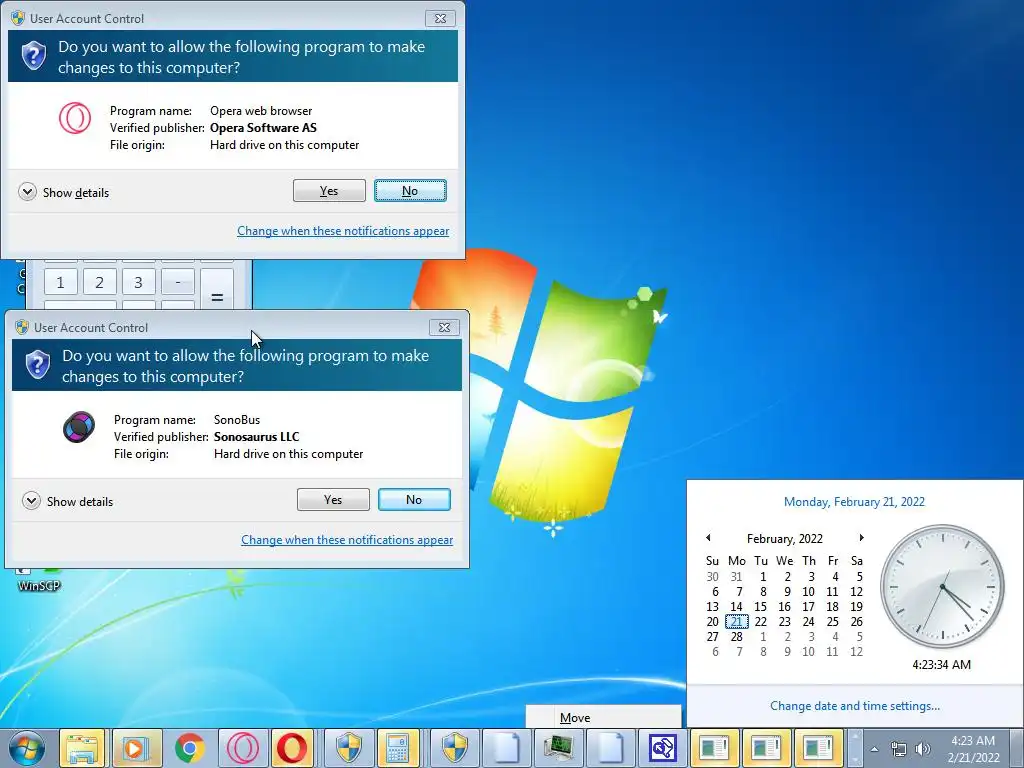Click the equals button in Calculator
This screenshot has height=768, width=1024.
(x=217, y=290)
